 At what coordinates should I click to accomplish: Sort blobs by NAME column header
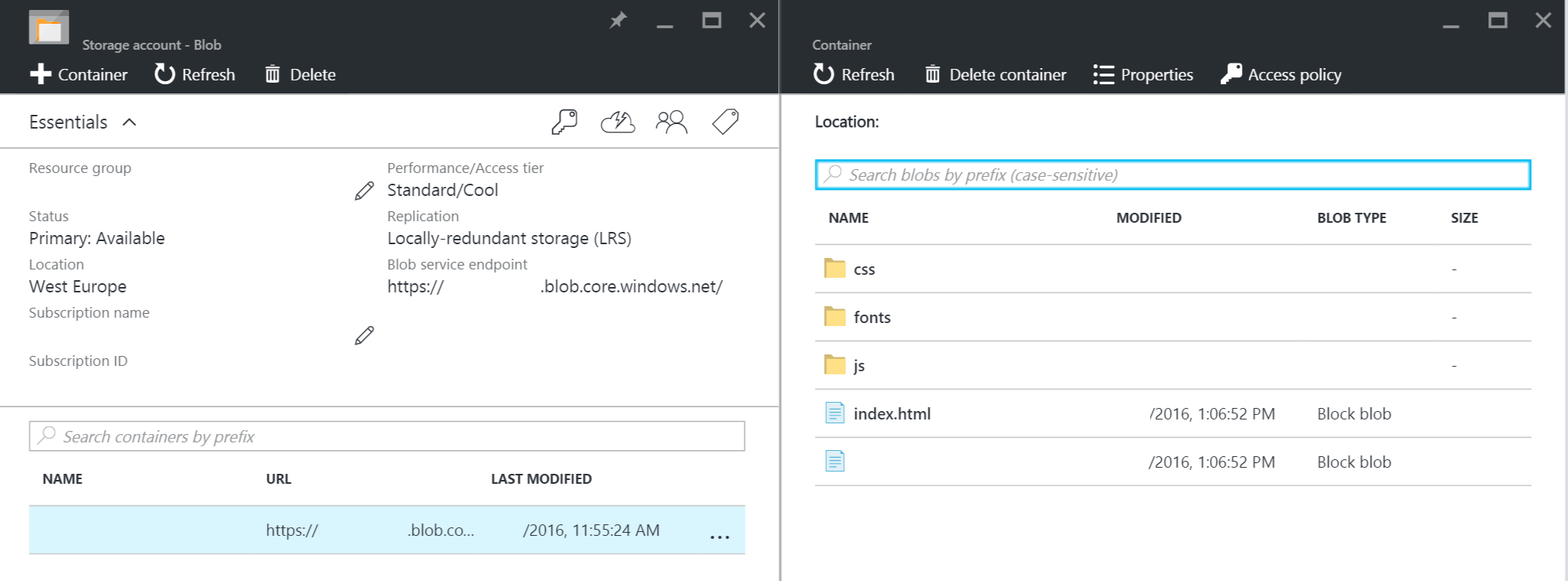(848, 218)
